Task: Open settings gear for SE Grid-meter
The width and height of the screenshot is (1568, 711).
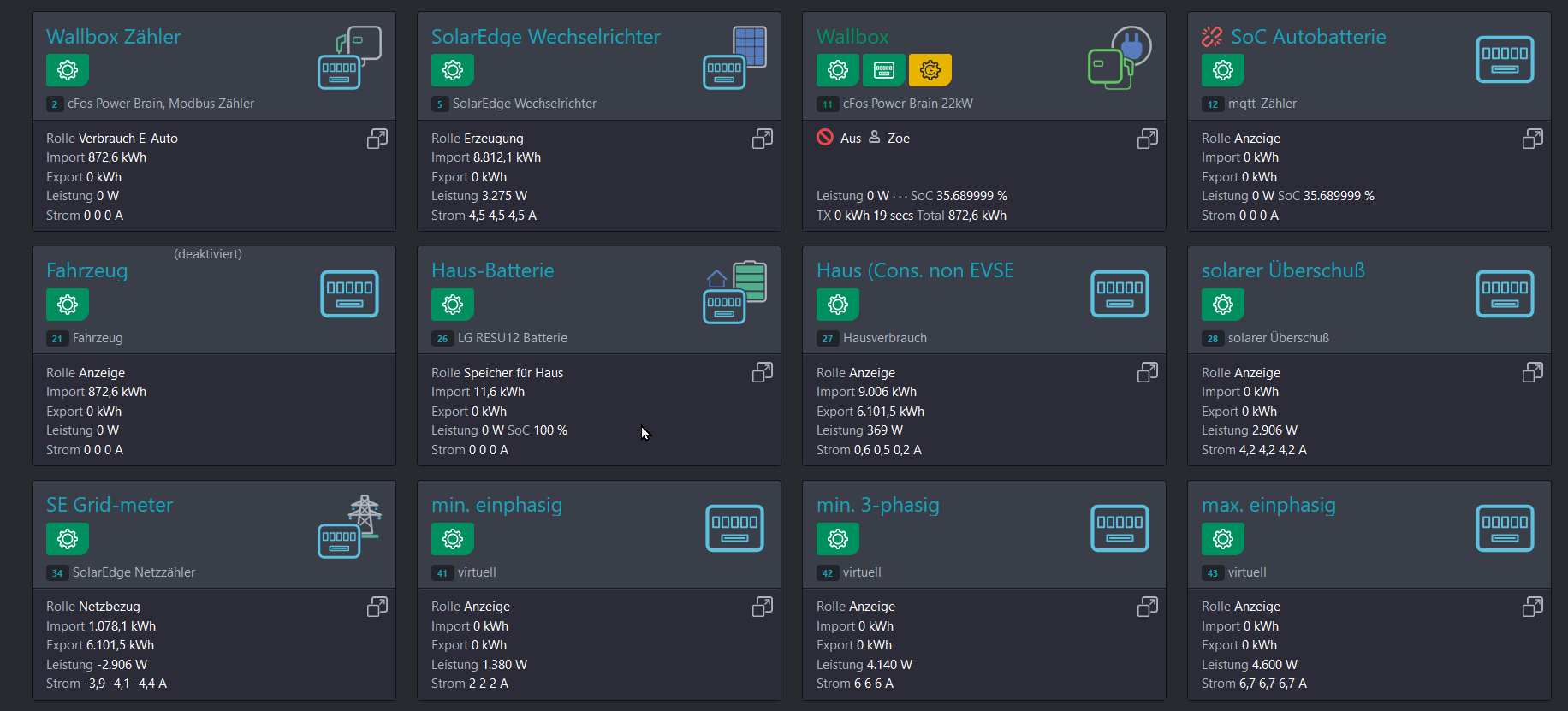Action: (x=68, y=539)
